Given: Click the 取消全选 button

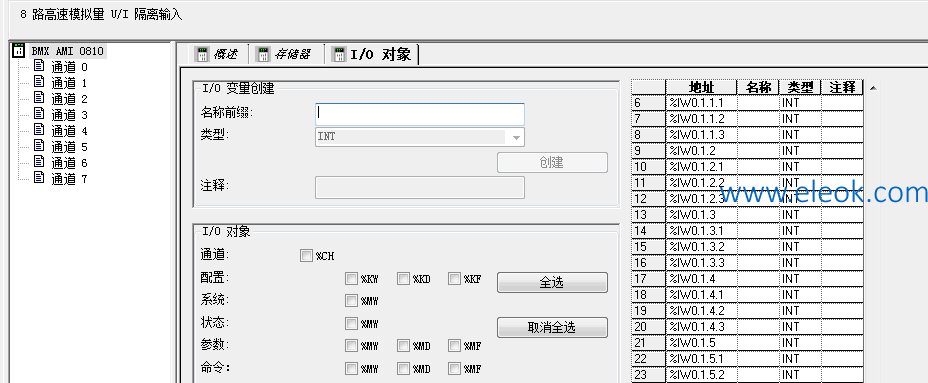Looking at the screenshot, I should tap(552, 327).
